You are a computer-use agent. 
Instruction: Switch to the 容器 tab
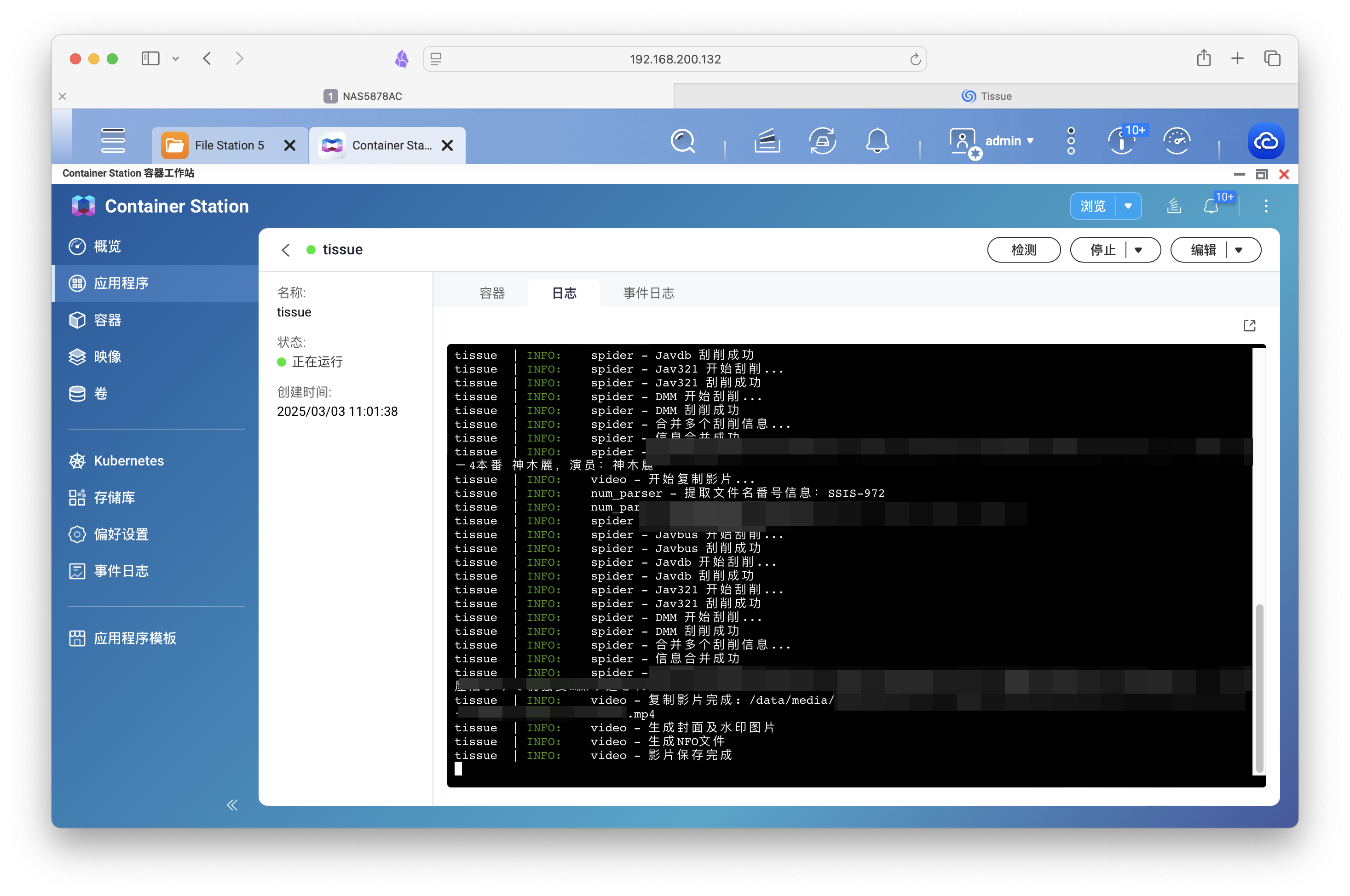click(x=492, y=294)
